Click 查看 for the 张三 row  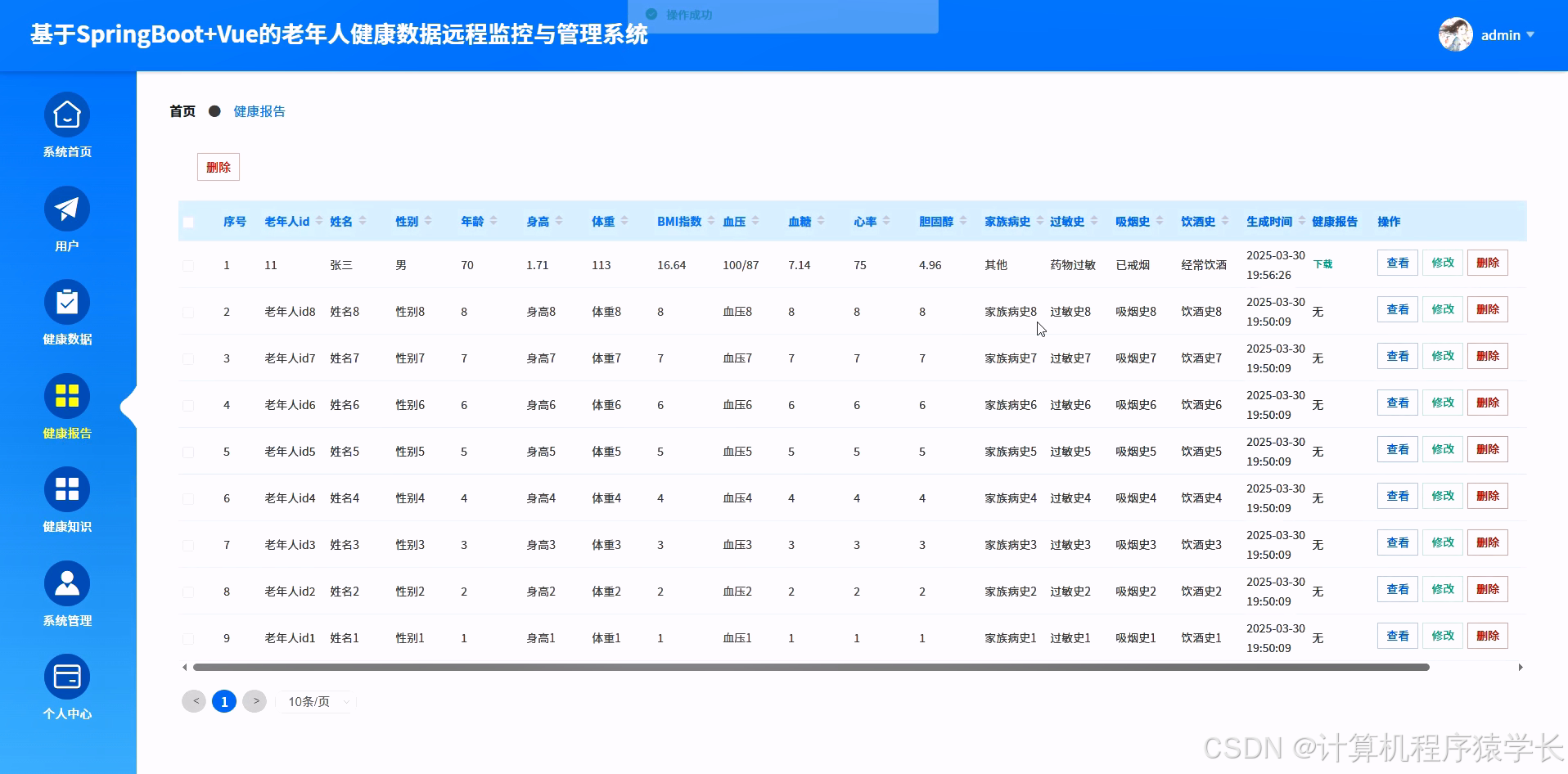coord(1398,263)
